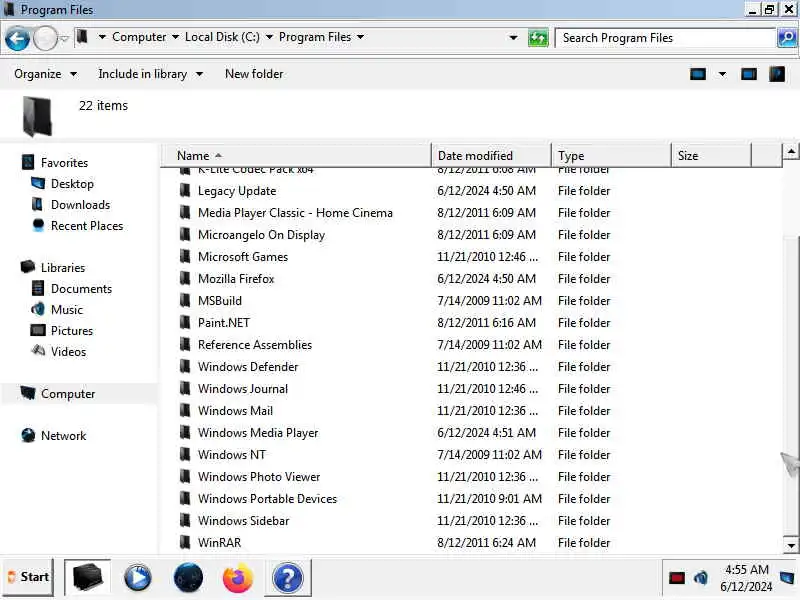This screenshot has width=800, height=600.
Task: Select Libraries in navigation pane
Action: point(63,268)
